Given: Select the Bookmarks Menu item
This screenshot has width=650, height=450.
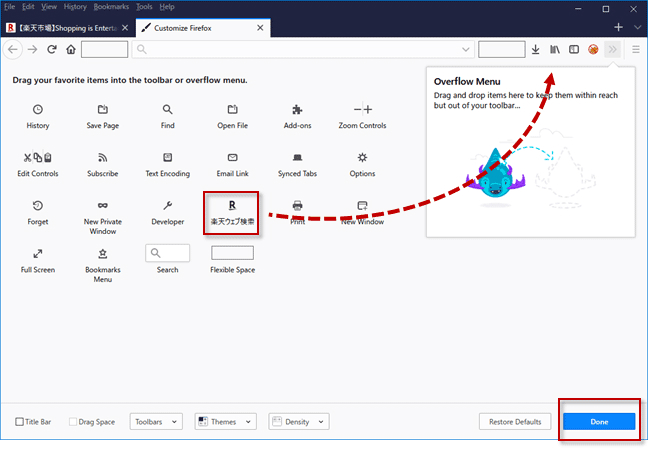Looking at the screenshot, I should pyautogui.click(x=102, y=265).
